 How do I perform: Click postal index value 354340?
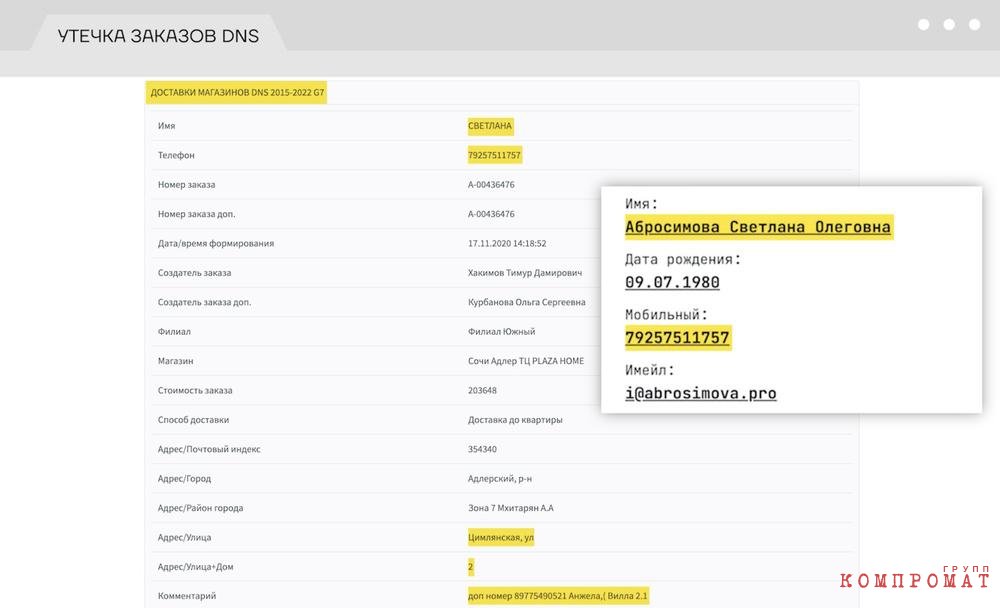pyautogui.click(x=482, y=449)
